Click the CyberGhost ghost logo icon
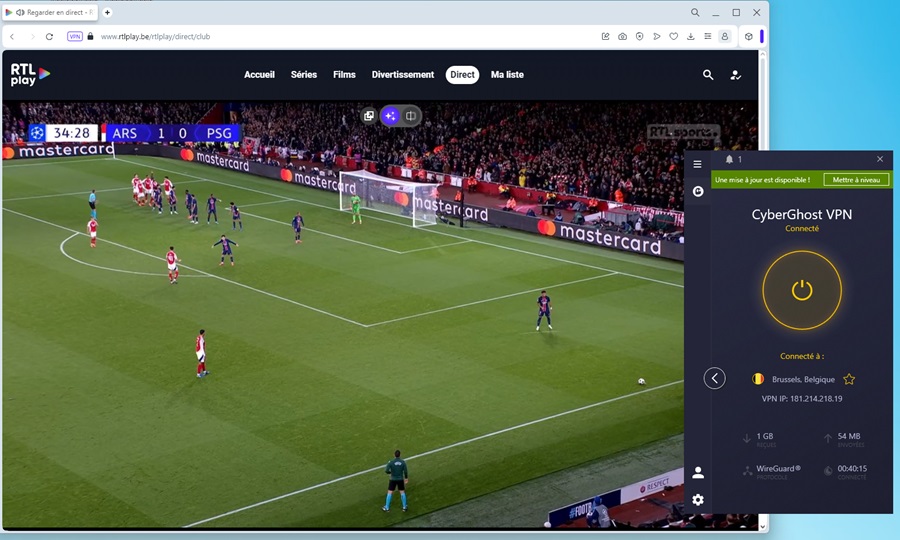 pyautogui.click(x=698, y=191)
